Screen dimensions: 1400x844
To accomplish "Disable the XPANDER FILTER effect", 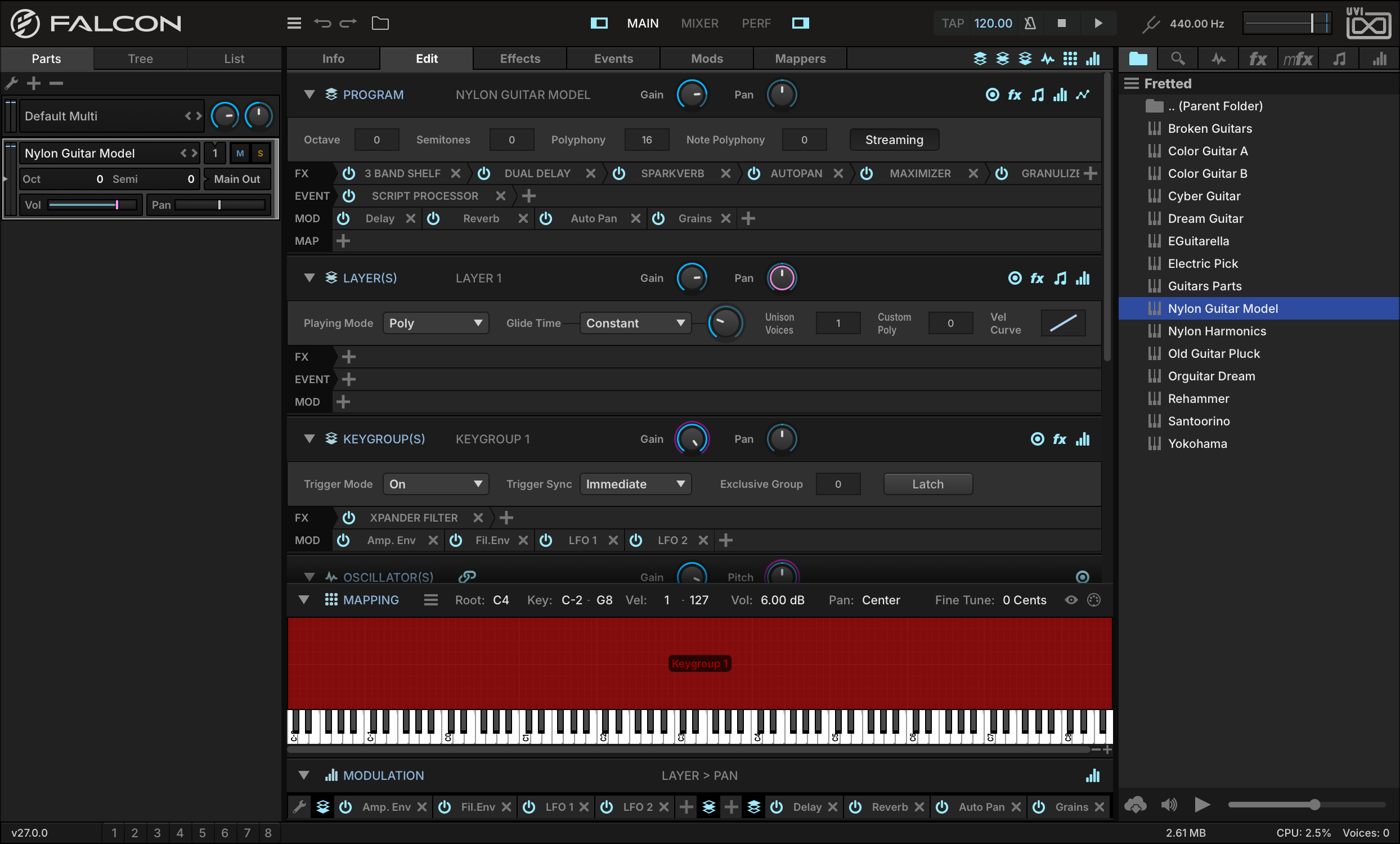I will coord(349,518).
